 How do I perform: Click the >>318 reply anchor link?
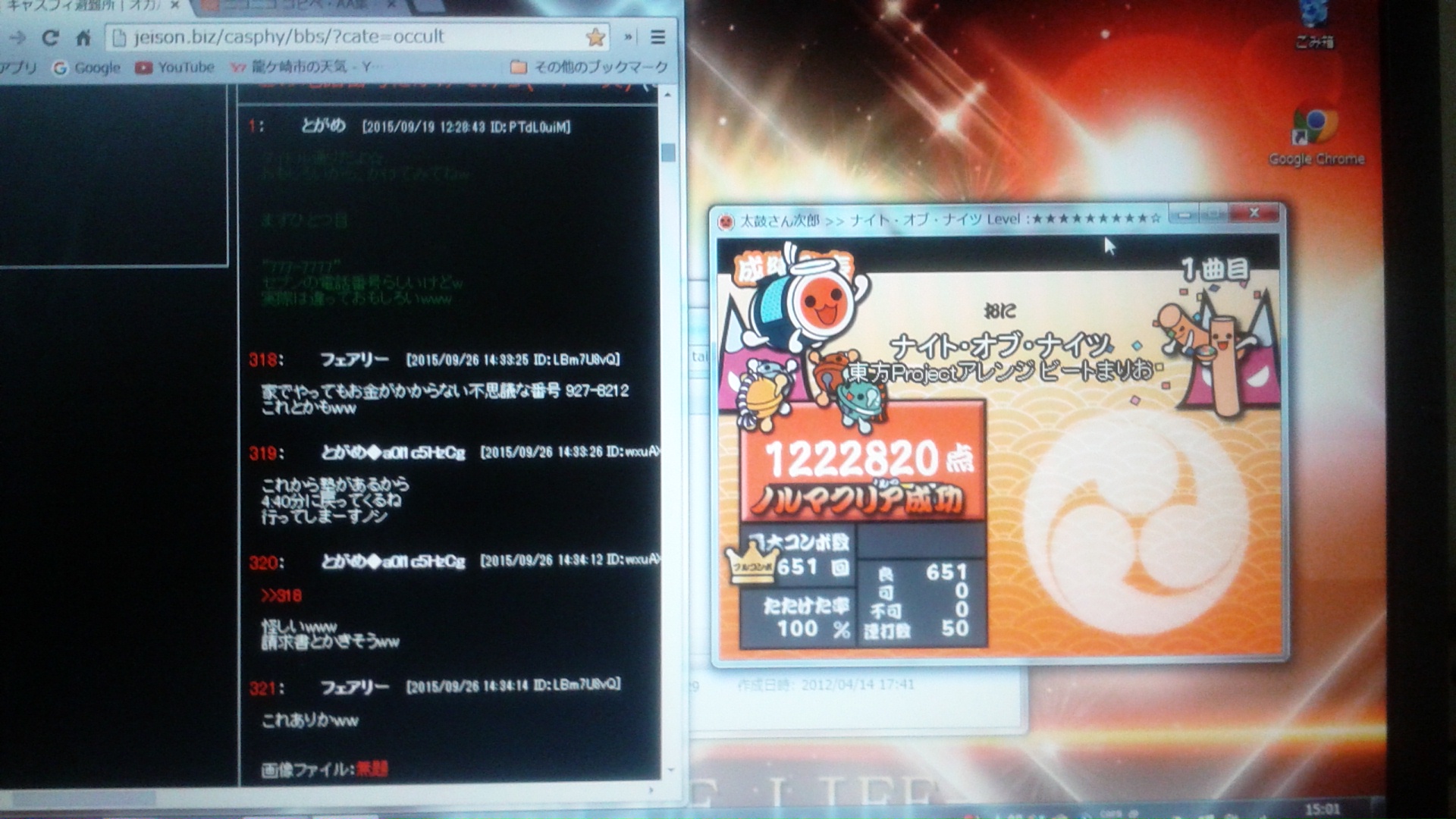click(x=281, y=596)
